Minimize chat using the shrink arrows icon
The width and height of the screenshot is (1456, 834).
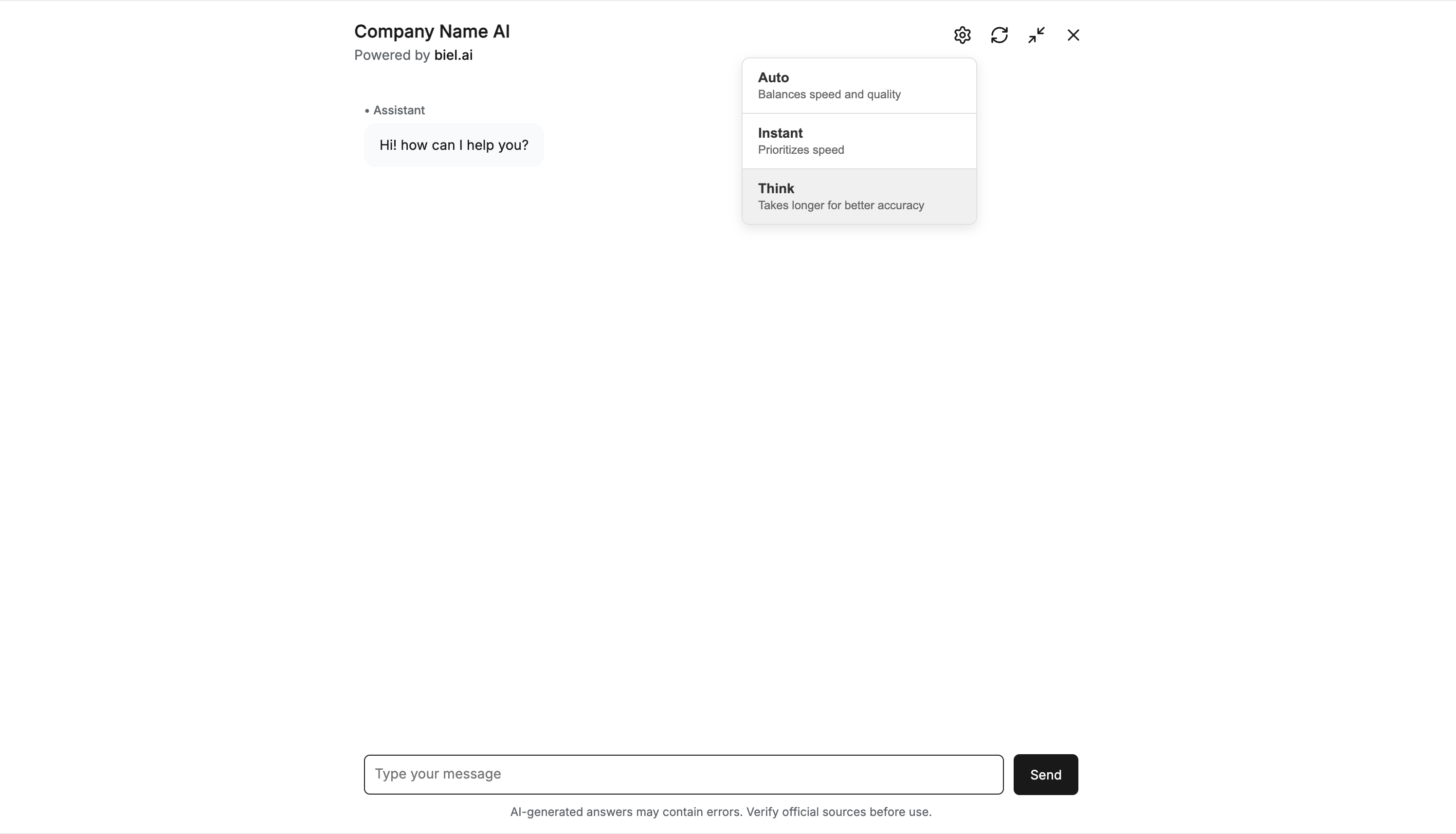click(x=1036, y=35)
